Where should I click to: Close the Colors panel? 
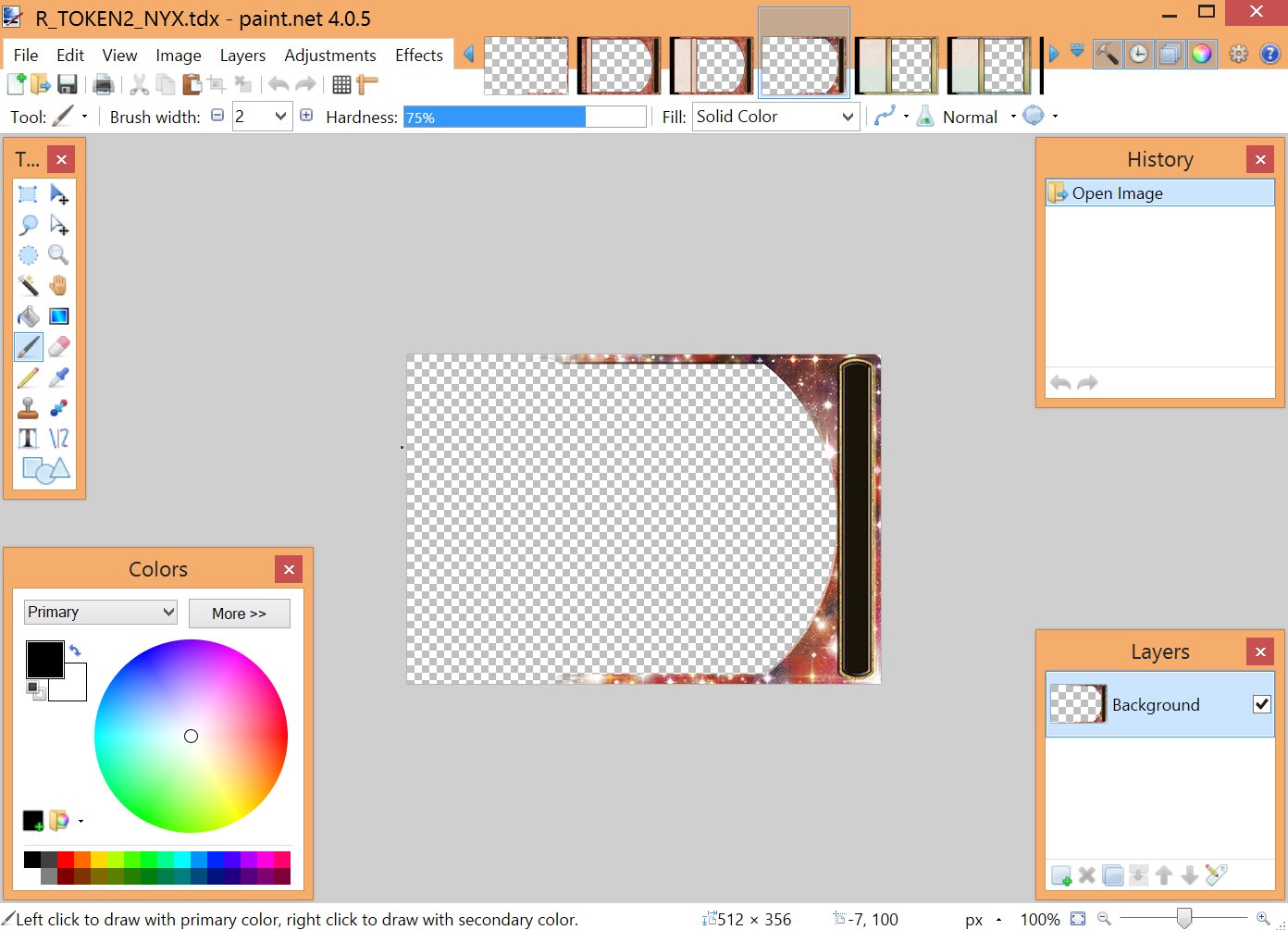(x=289, y=569)
